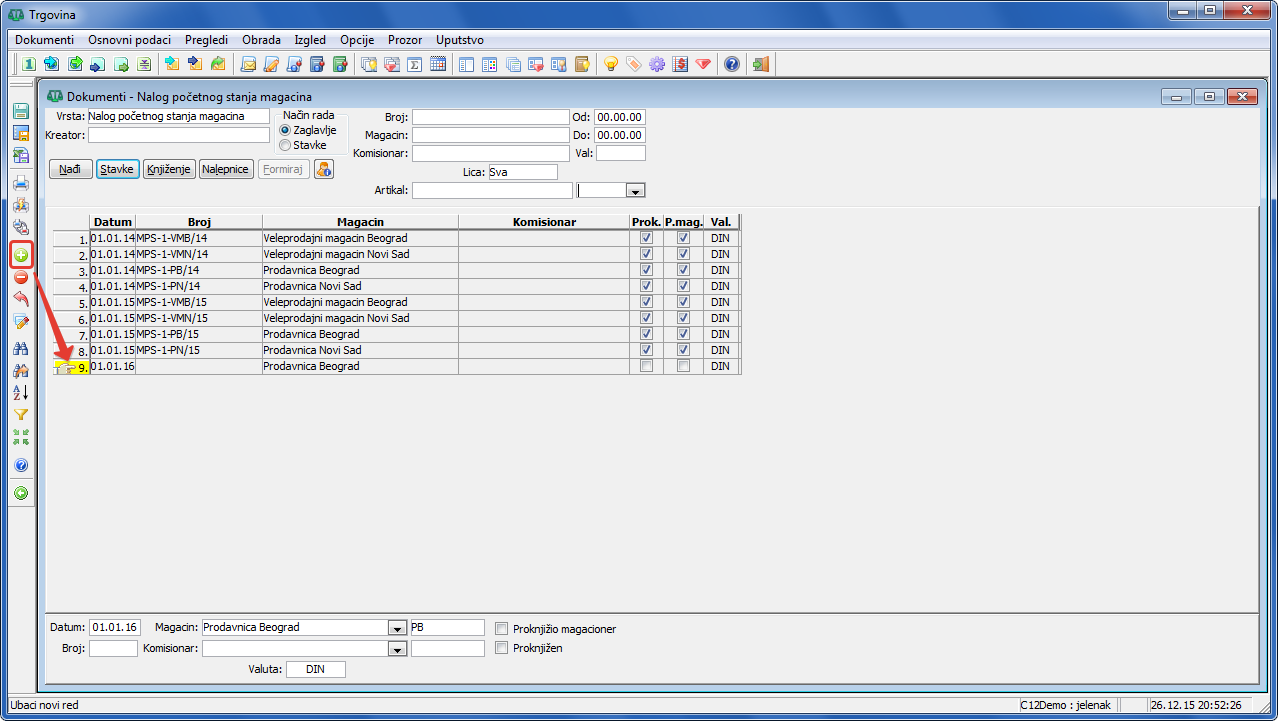Click the green plus insert row icon
The width and height of the screenshot is (1278, 721).
pos(20,256)
